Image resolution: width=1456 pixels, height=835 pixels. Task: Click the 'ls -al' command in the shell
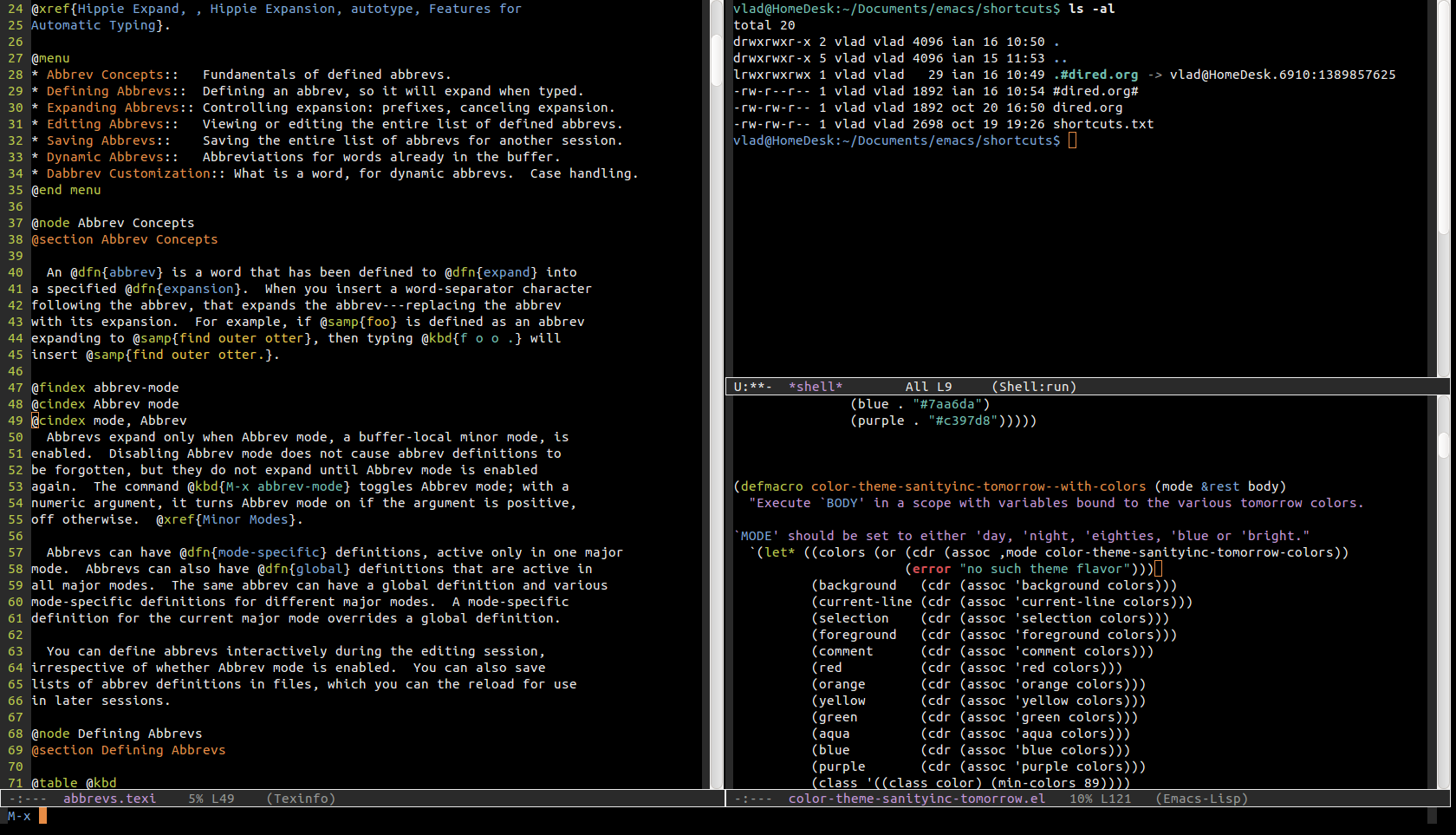point(1091,9)
